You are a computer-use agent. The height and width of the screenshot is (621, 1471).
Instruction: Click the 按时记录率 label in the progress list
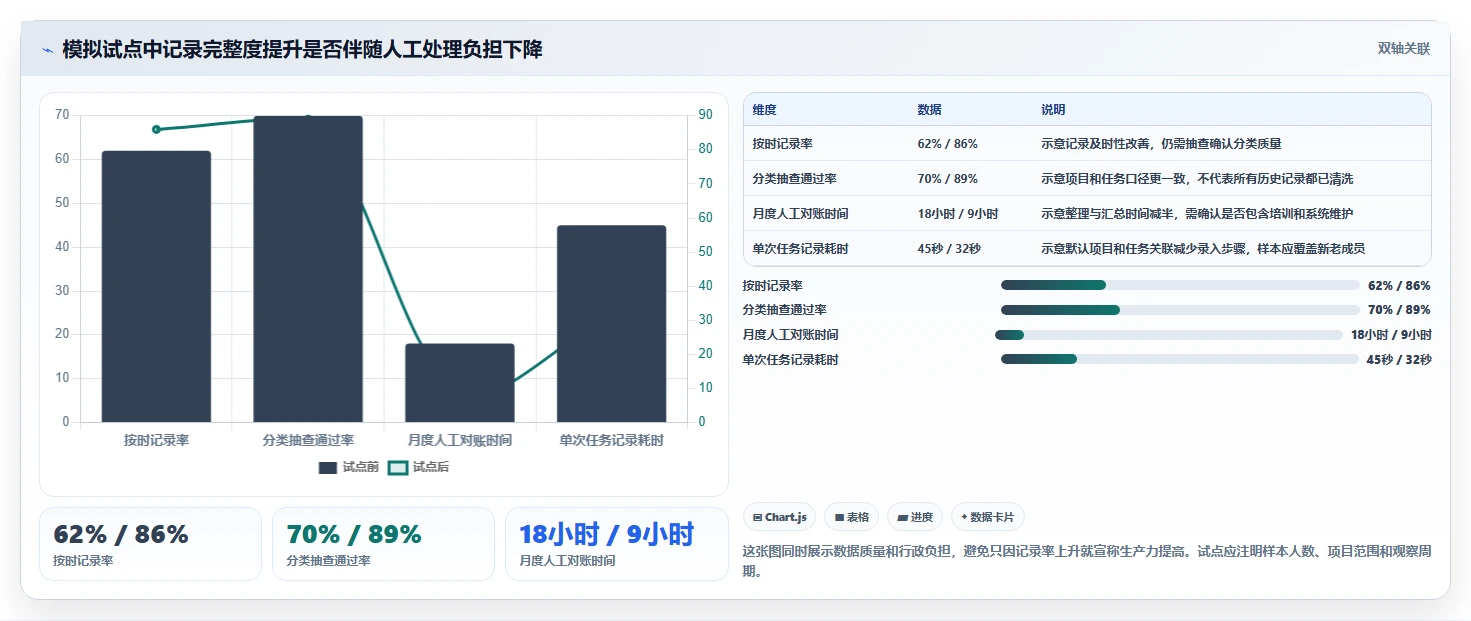(773, 286)
